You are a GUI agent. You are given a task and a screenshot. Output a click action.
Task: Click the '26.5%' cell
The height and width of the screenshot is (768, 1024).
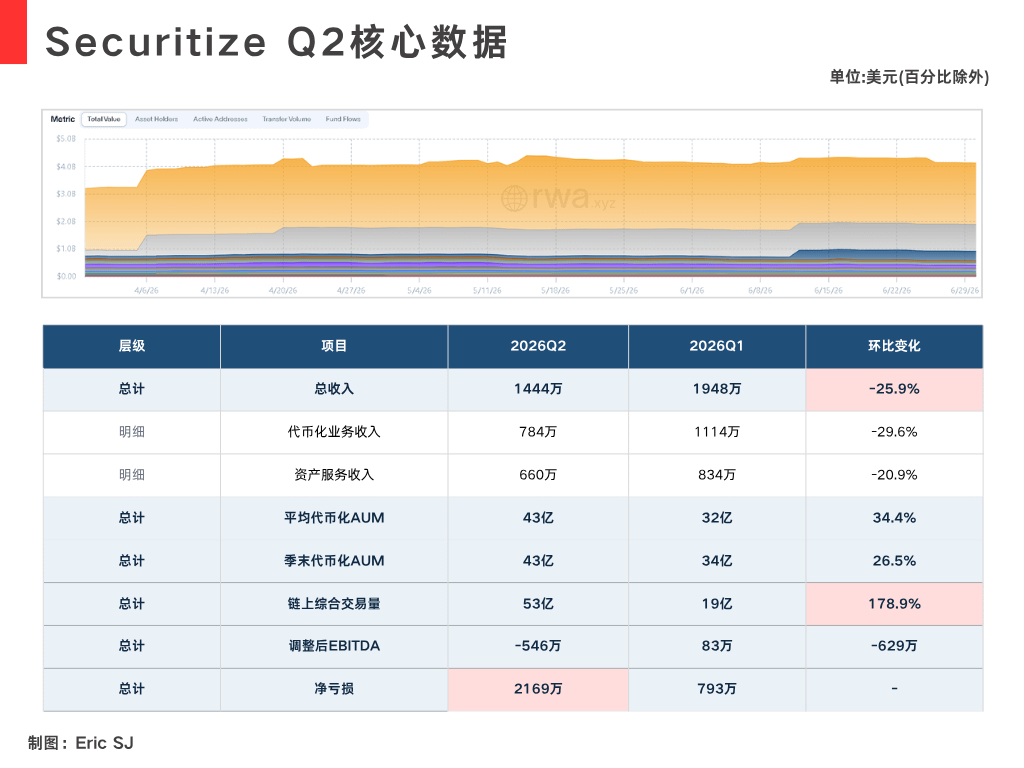point(894,561)
